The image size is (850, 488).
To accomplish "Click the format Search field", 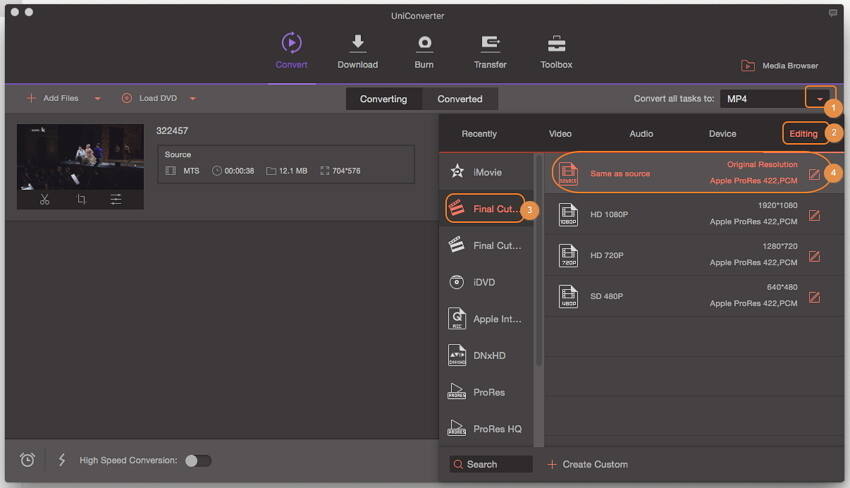I will coord(491,465).
